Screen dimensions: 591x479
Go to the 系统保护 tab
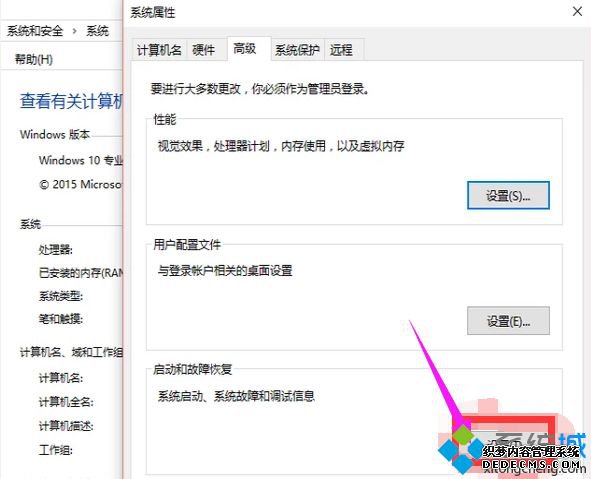297,50
